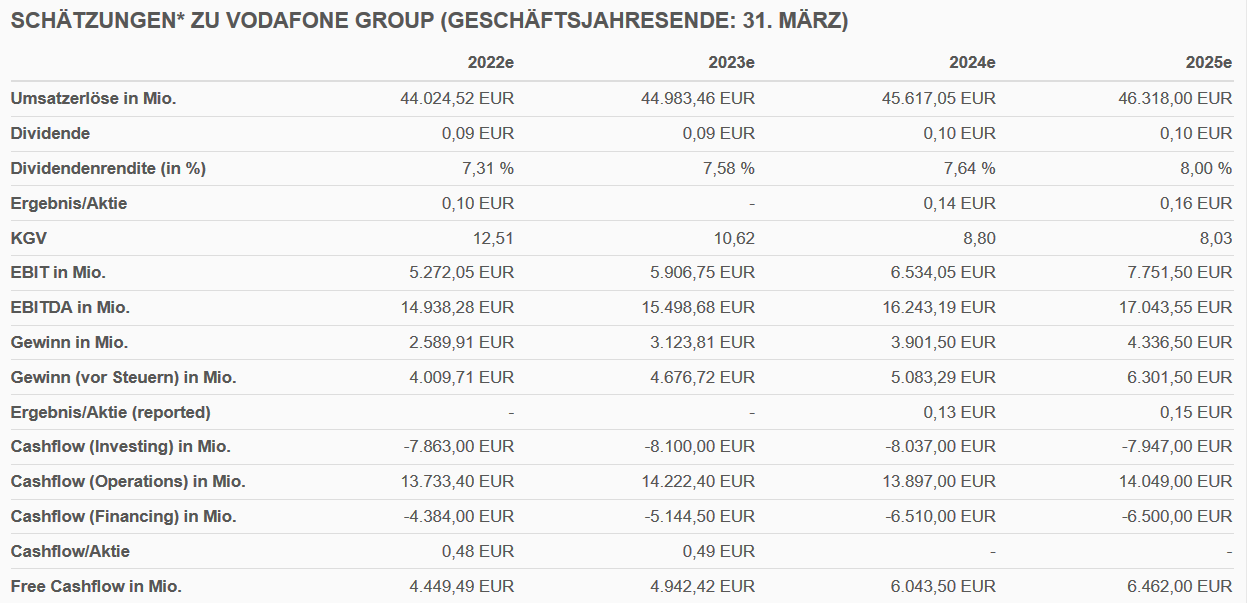
Task: Select the KGV row label
Action: point(29,238)
